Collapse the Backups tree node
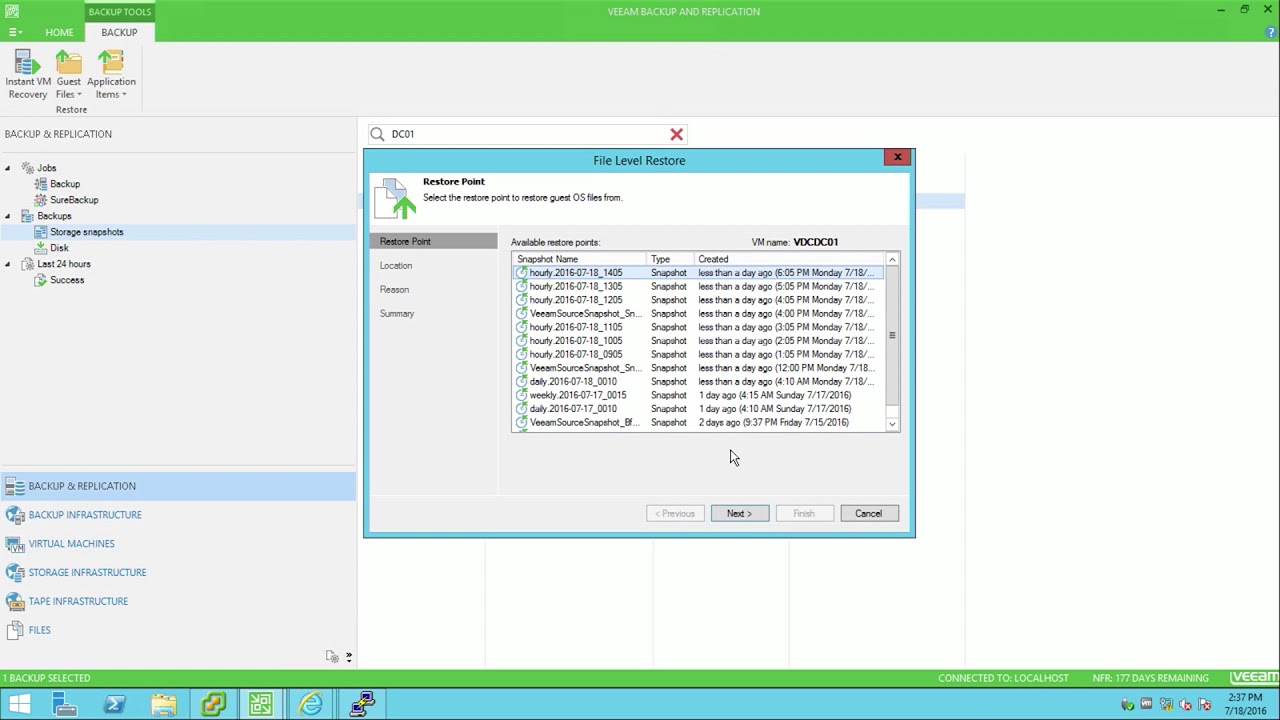The width and height of the screenshot is (1280, 720). pos(8,216)
